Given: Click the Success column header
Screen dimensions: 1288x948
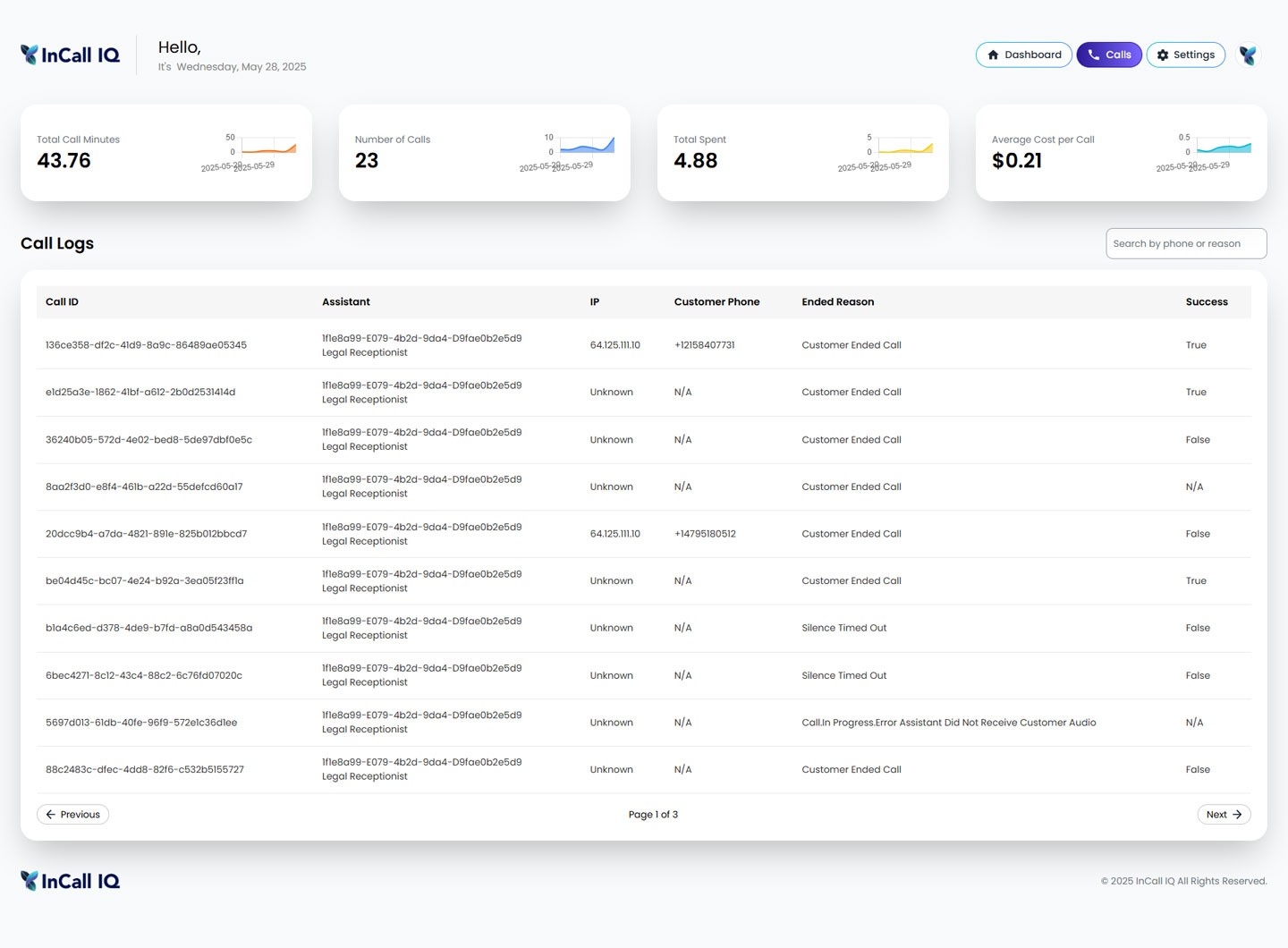Looking at the screenshot, I should pos(1206,302).
